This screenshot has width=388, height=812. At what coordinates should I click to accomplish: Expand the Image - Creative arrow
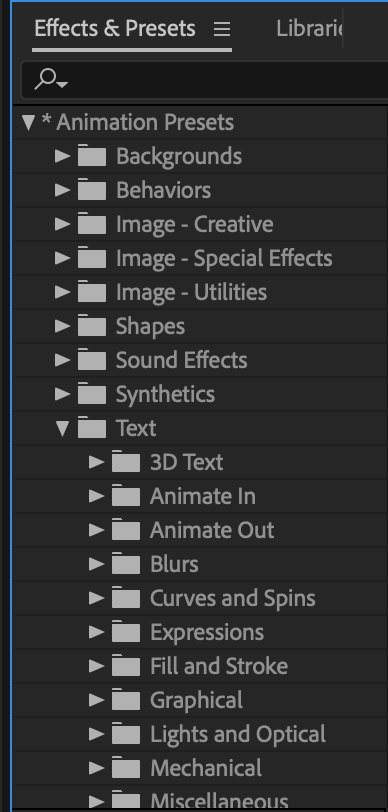tap(63, 224)
